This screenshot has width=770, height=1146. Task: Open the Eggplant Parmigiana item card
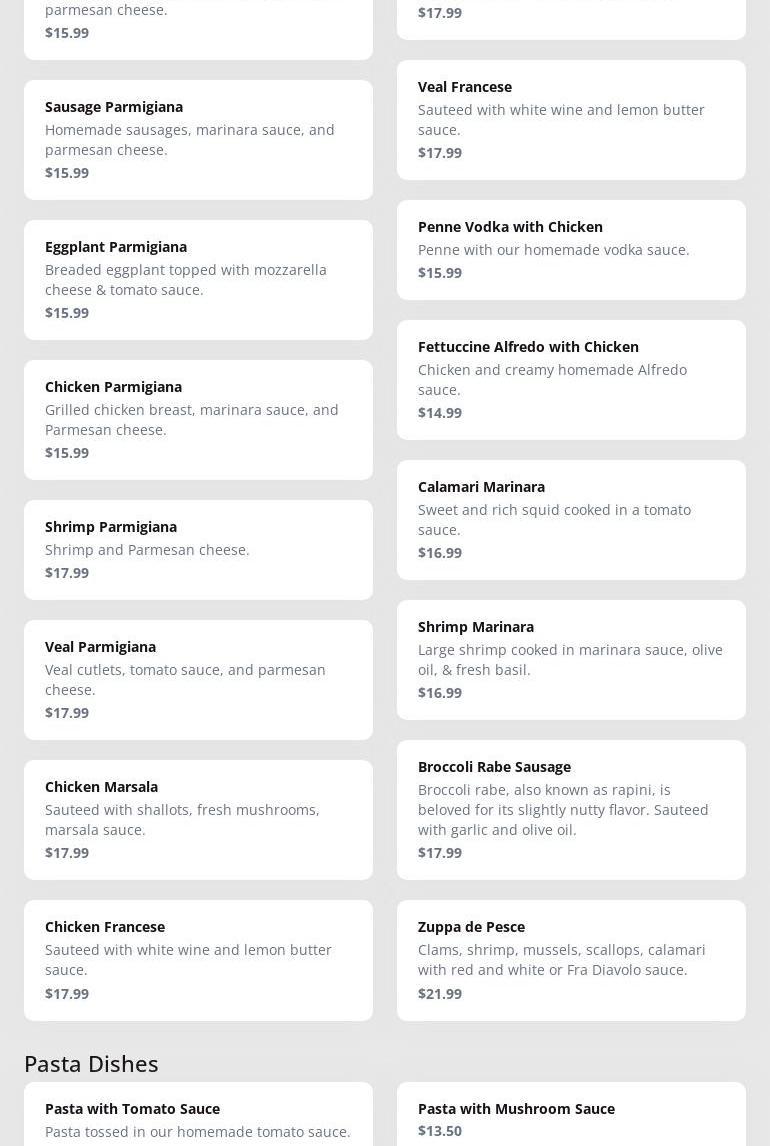[x=198, y=279]
